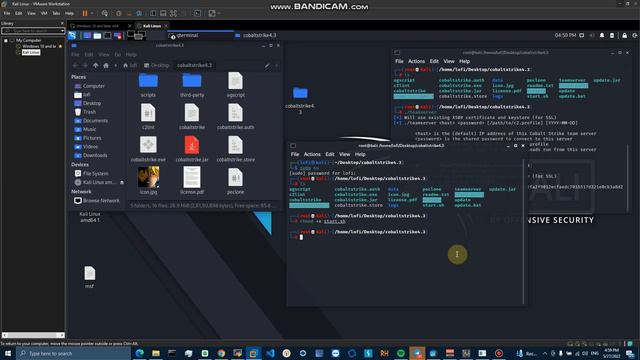
Task: Open the Tabs menu in VMware
Action: point(56,13)
